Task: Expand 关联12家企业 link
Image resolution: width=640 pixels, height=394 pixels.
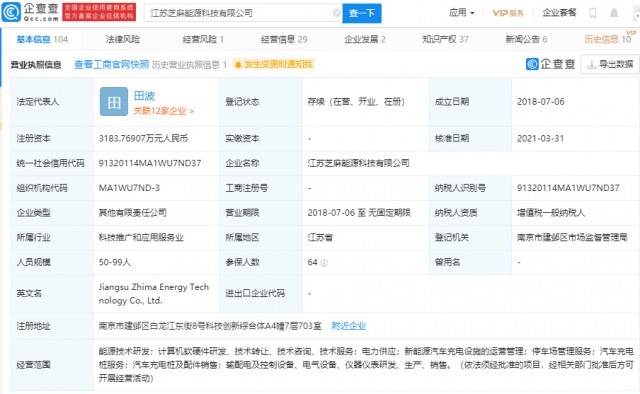Action: (164, 111)
